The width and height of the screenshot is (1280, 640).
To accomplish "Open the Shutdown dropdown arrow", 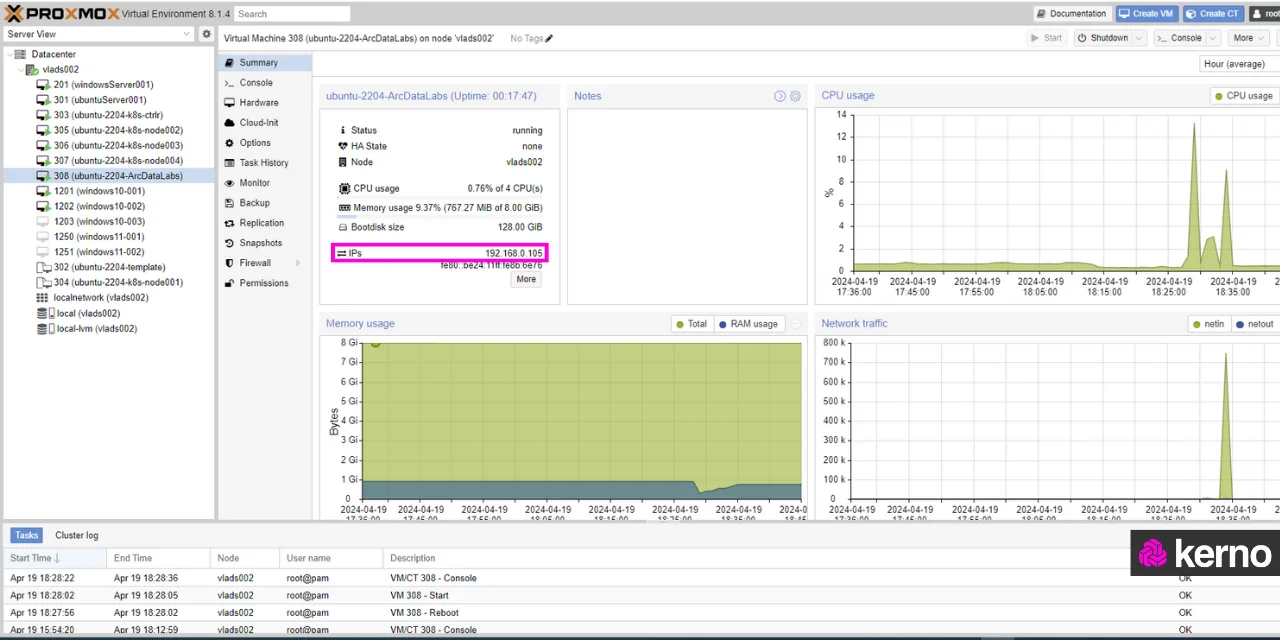I will coord(1140,38).
